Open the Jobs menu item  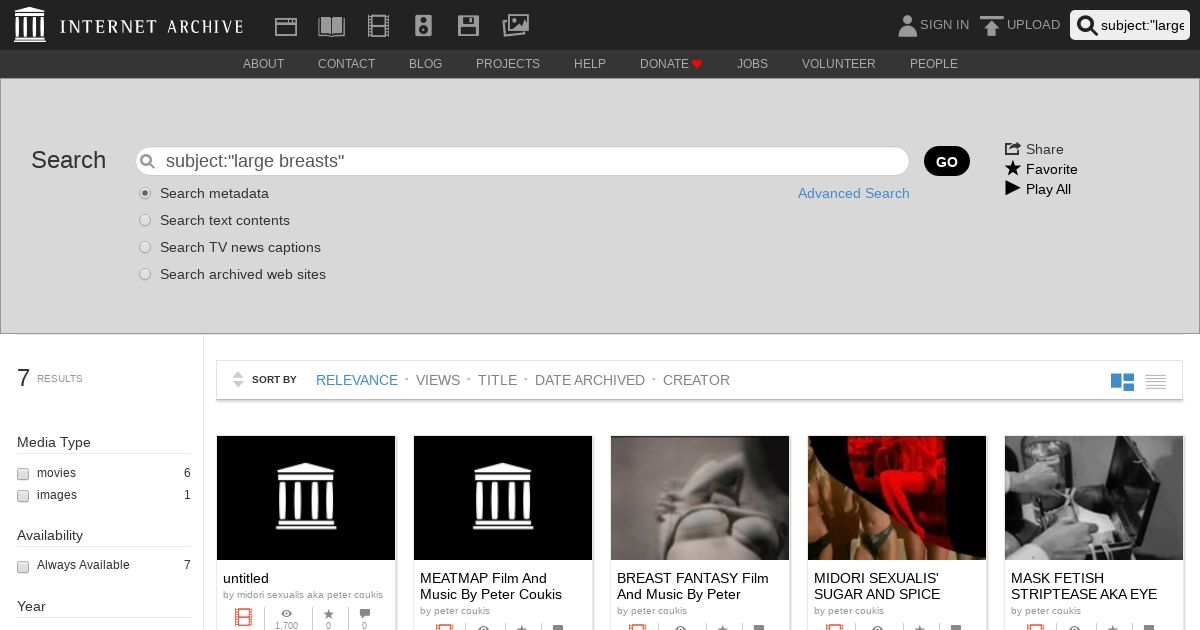coord(752,64)
